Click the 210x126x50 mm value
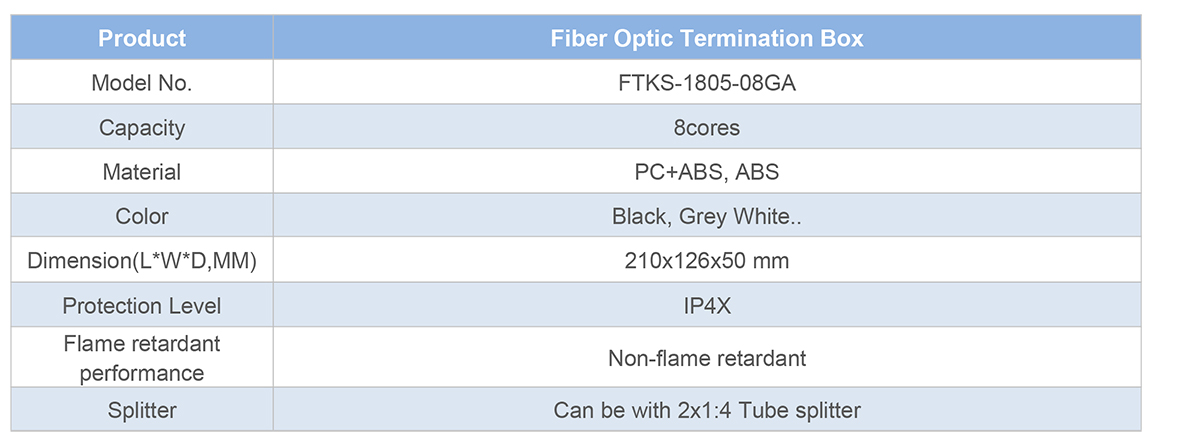Image resolution: width=1200 pixels, height=448 pixels. (707, 261)
